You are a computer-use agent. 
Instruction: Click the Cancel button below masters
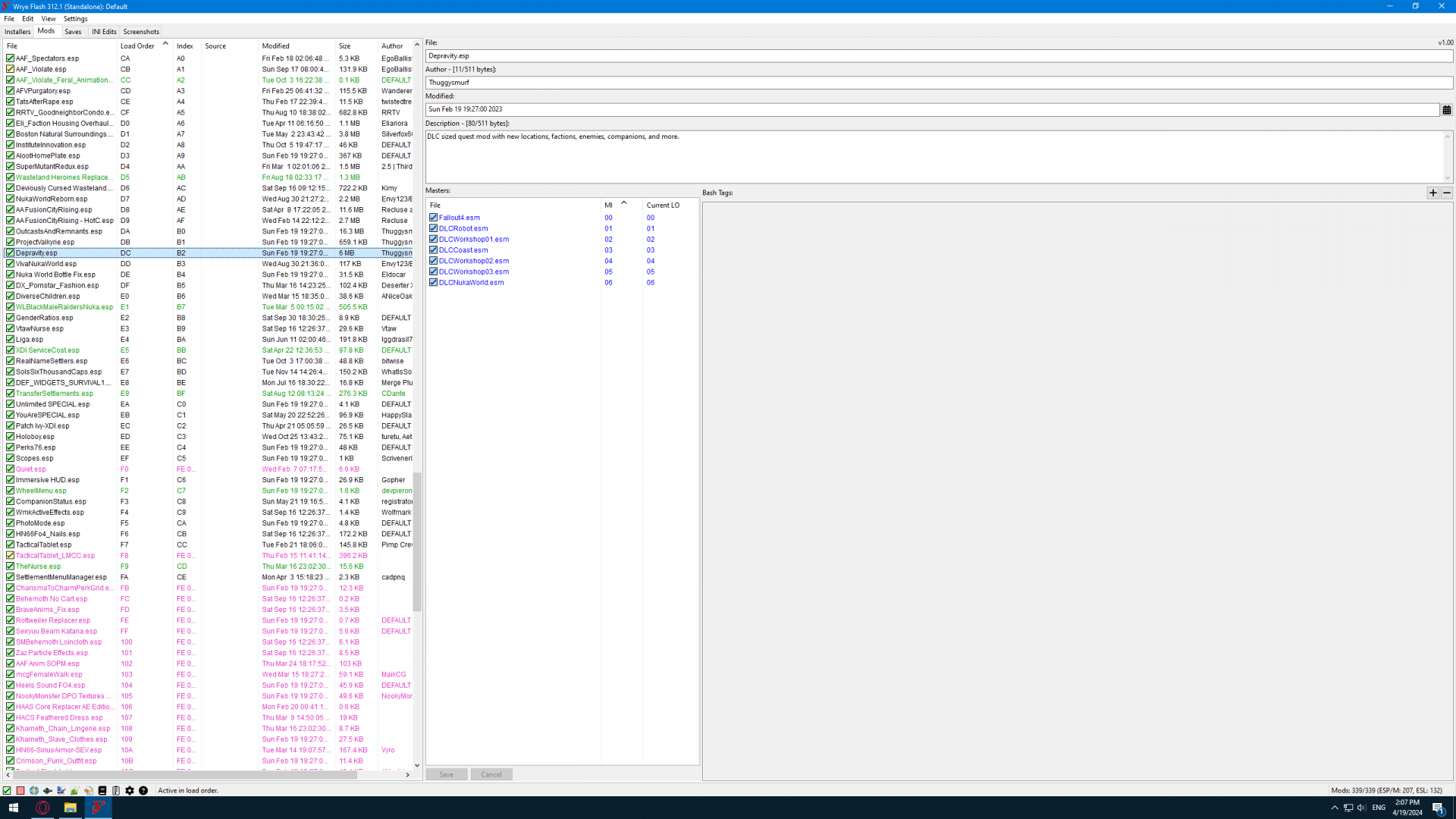[x=491, y=774]
